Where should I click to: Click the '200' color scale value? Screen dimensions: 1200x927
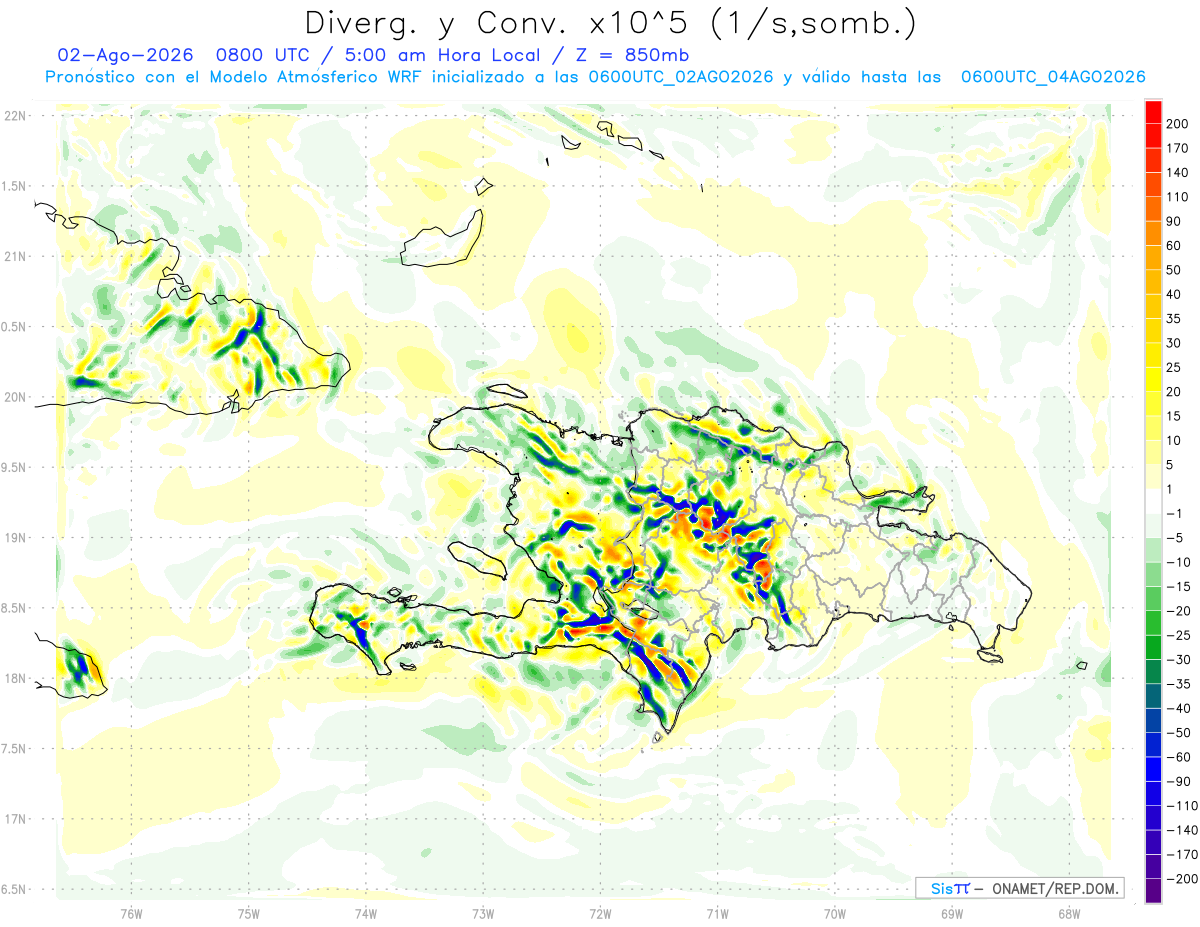pyautogui.click(x=1177, y=124)
